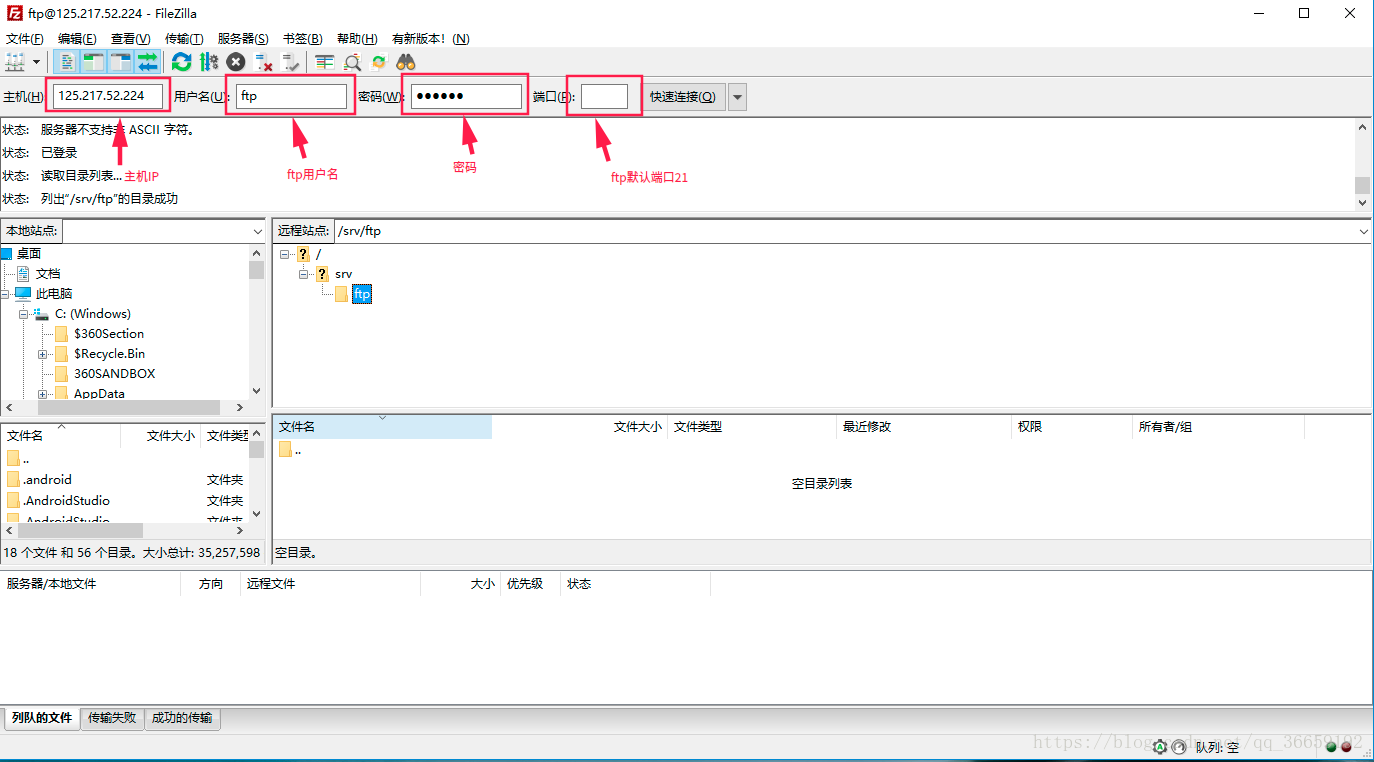The image size is (1374, 762).
Task: Click queue 状态 column header
Action: pyautogui.click(x=635, y=584)
